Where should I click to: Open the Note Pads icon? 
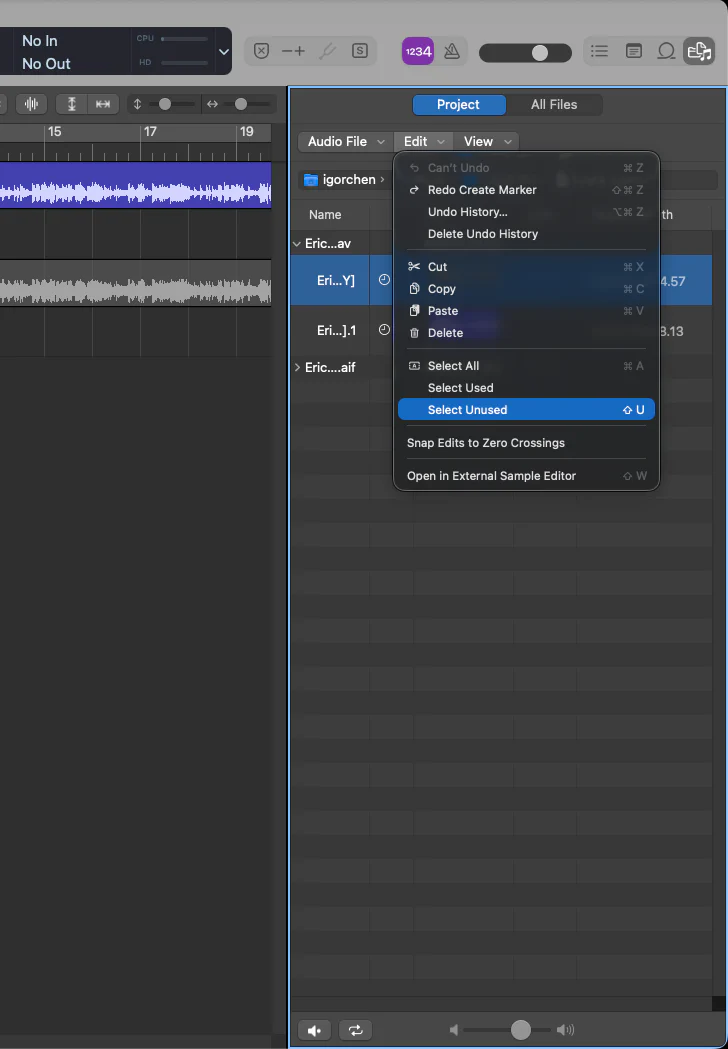(633, 52)
